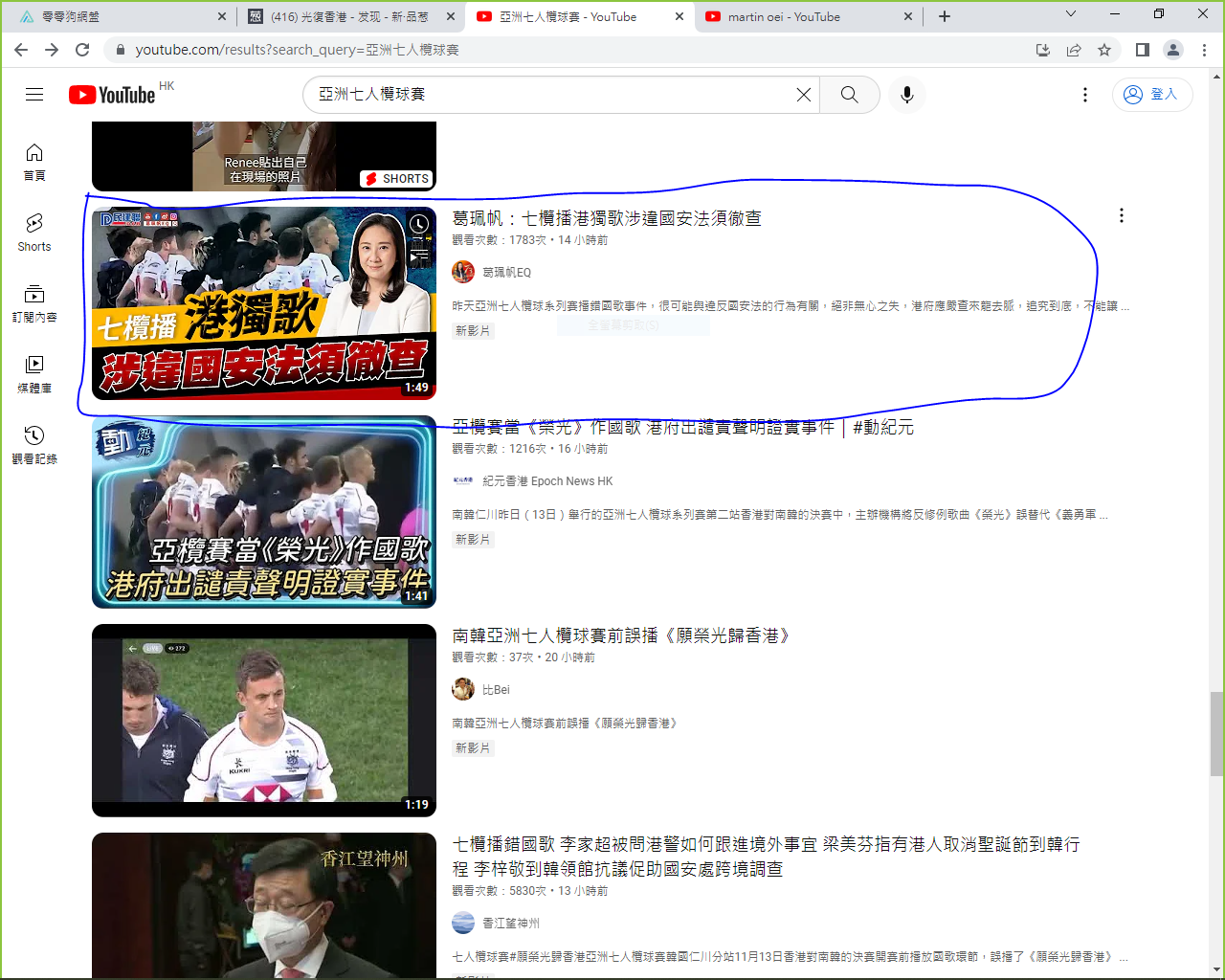Close the martin oei YouTube tab
The width and height of the screenshot is (1225, 980).
tap(908, 16)
